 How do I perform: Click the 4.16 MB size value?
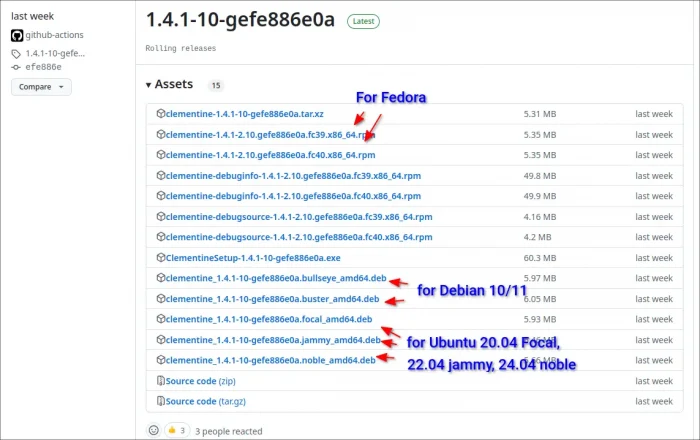[x=540, y=217]
